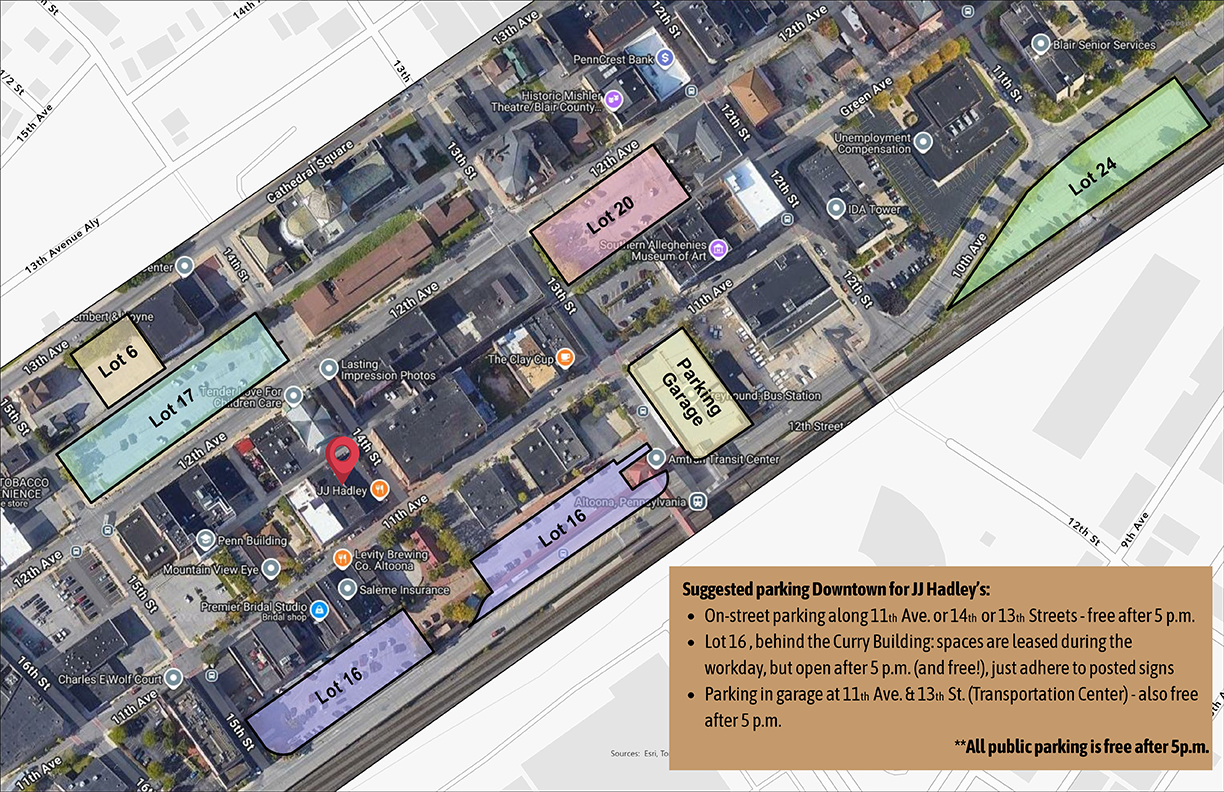Select the Mountain View Eye marker
Screen dimensions: 1224x792
coord(271,568)
